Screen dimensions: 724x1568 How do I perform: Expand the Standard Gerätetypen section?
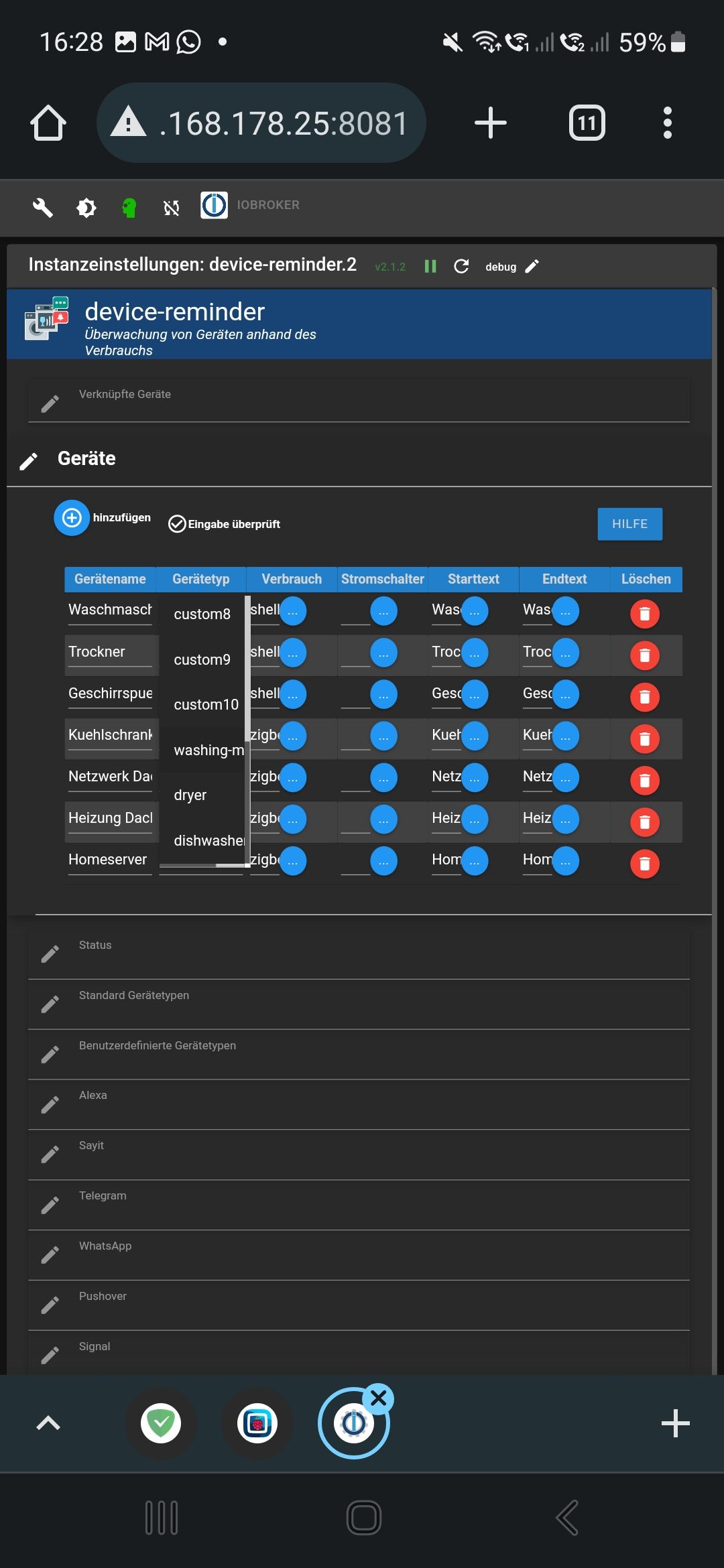(359, 1004)
